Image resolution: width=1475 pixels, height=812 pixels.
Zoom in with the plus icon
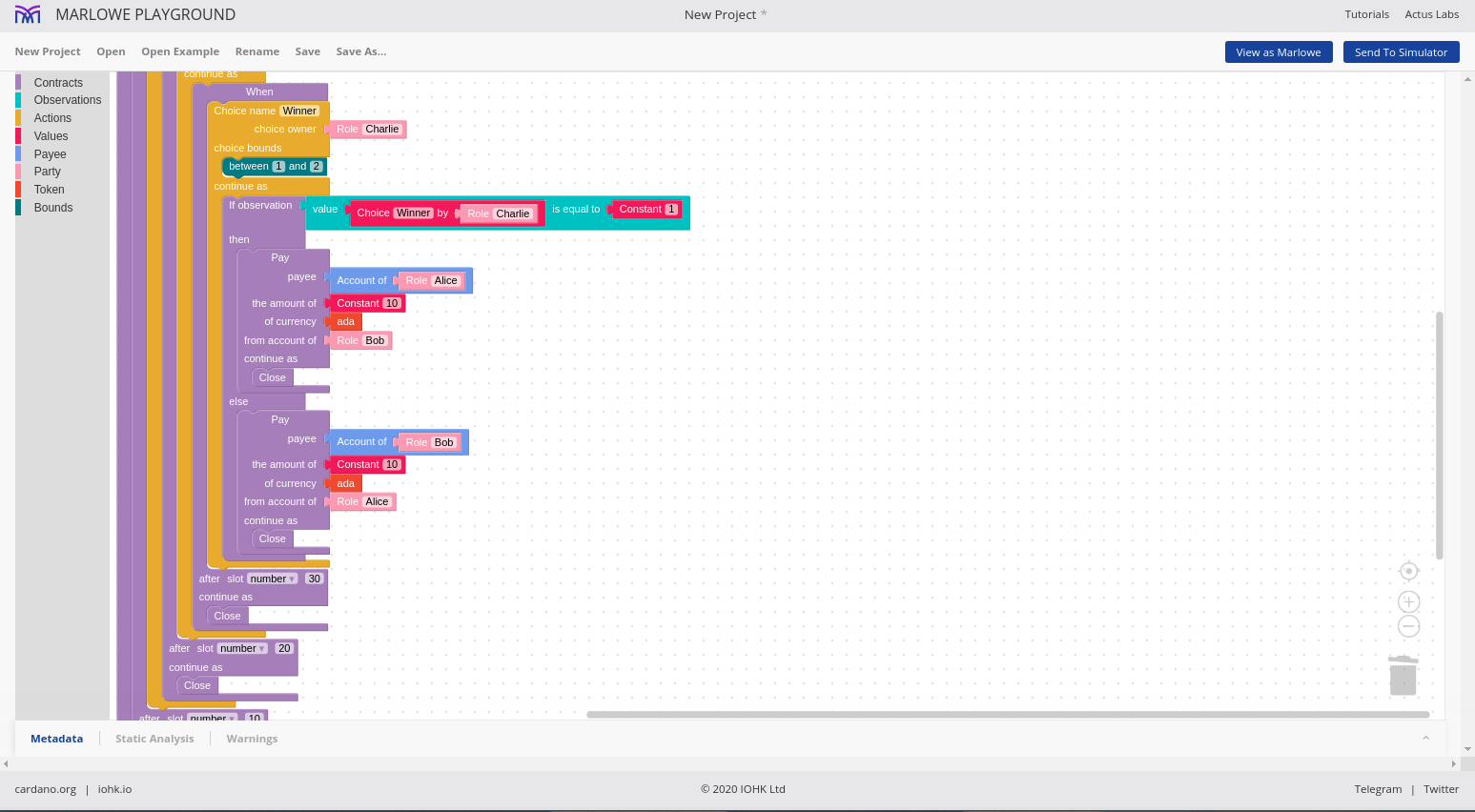coord(1408,601)
